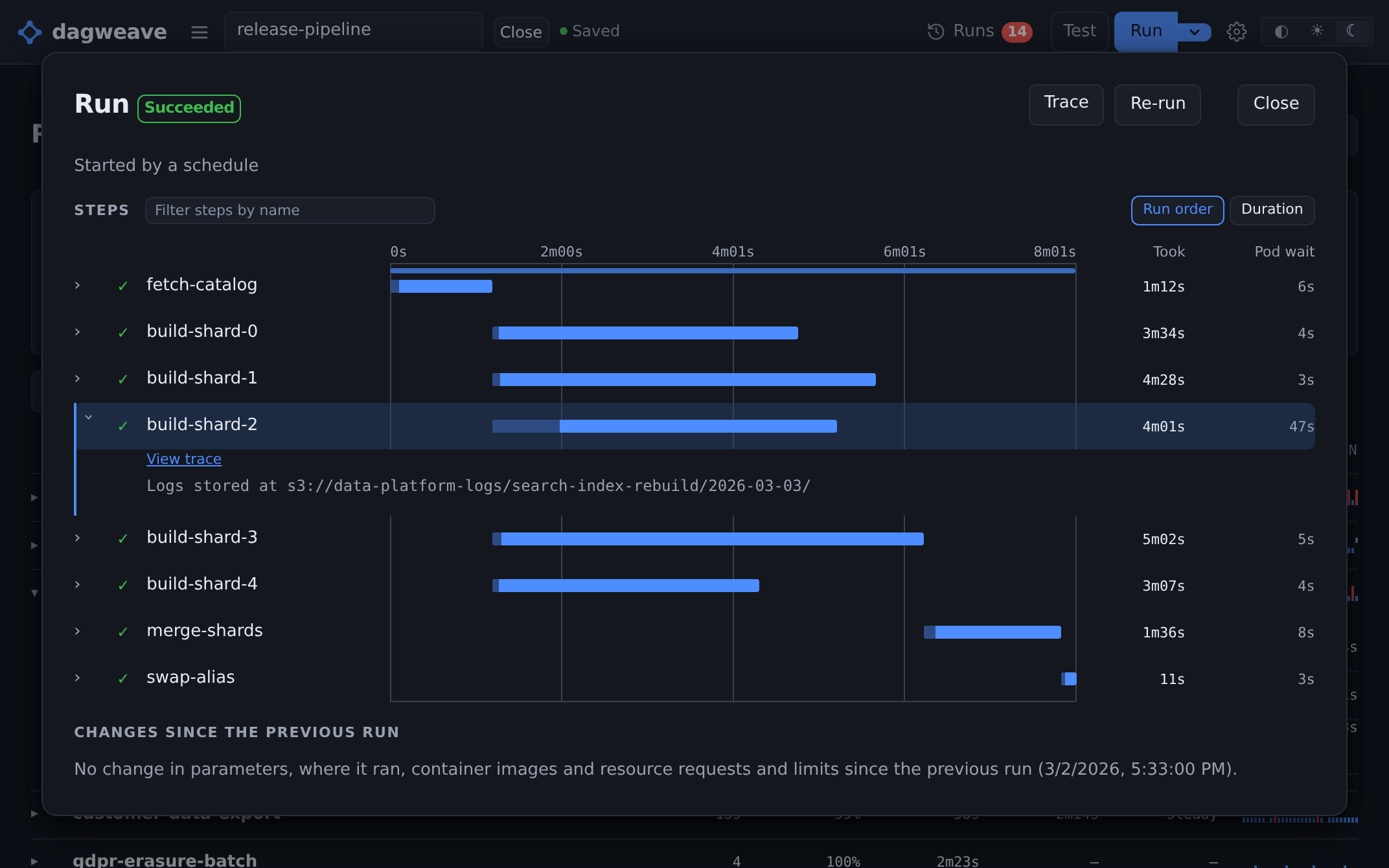Click the 4m01s took value for build-shard-2
1389x868 pixels.
tap(1163, 427)
